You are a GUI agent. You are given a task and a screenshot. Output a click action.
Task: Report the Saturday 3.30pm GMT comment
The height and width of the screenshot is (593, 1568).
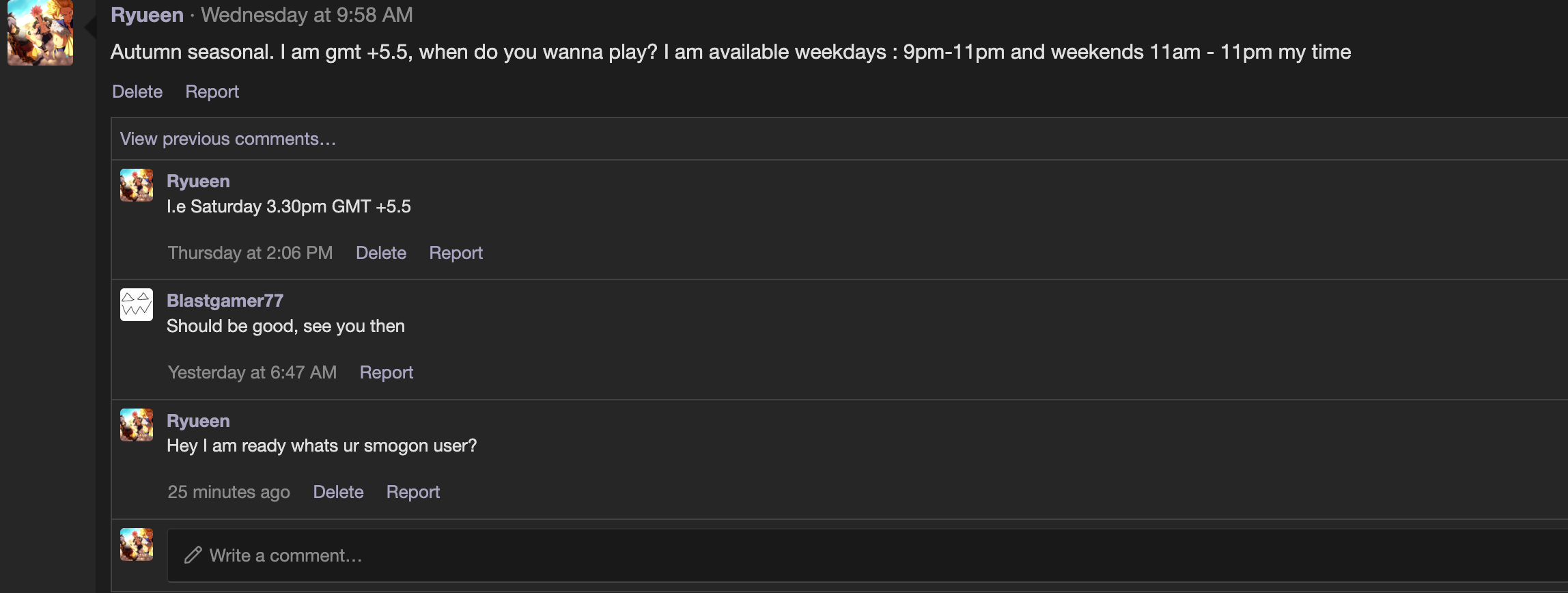click(456, 253)
